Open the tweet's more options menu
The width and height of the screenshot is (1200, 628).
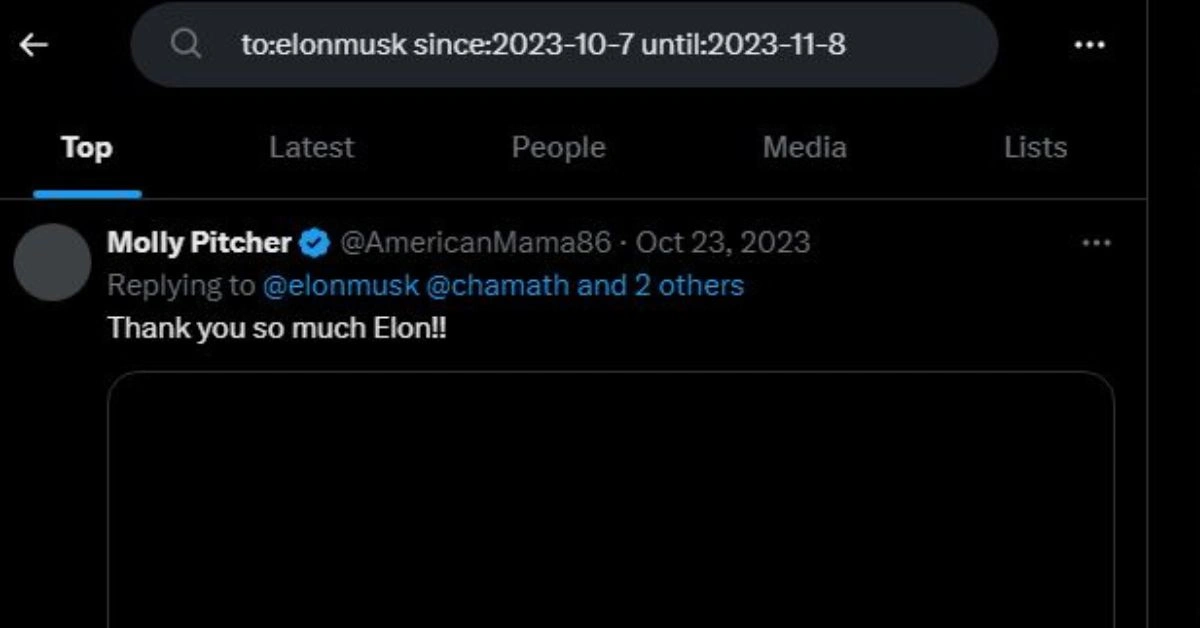(x=1096, y=243)
